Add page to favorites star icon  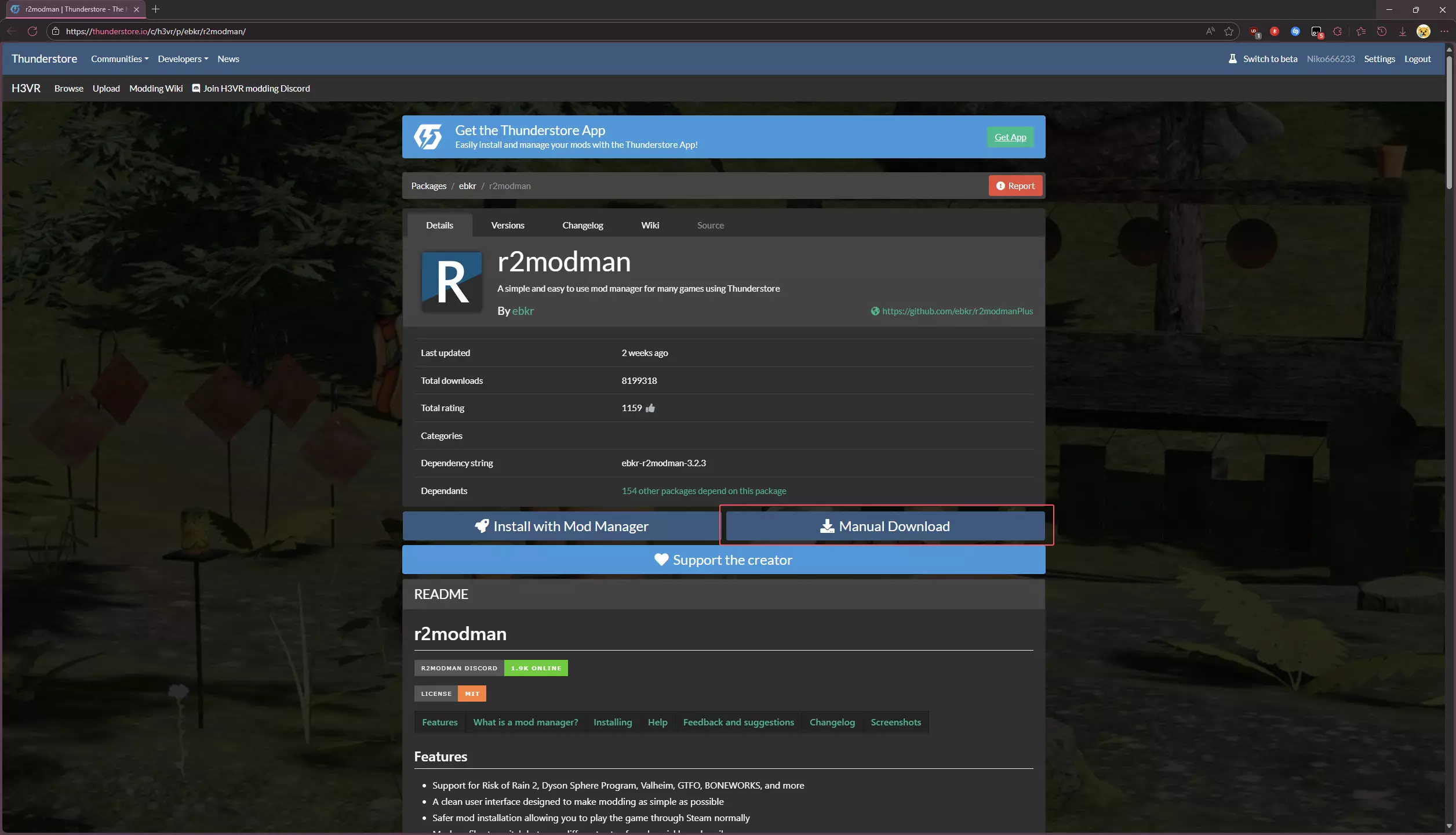(1229, 31)
